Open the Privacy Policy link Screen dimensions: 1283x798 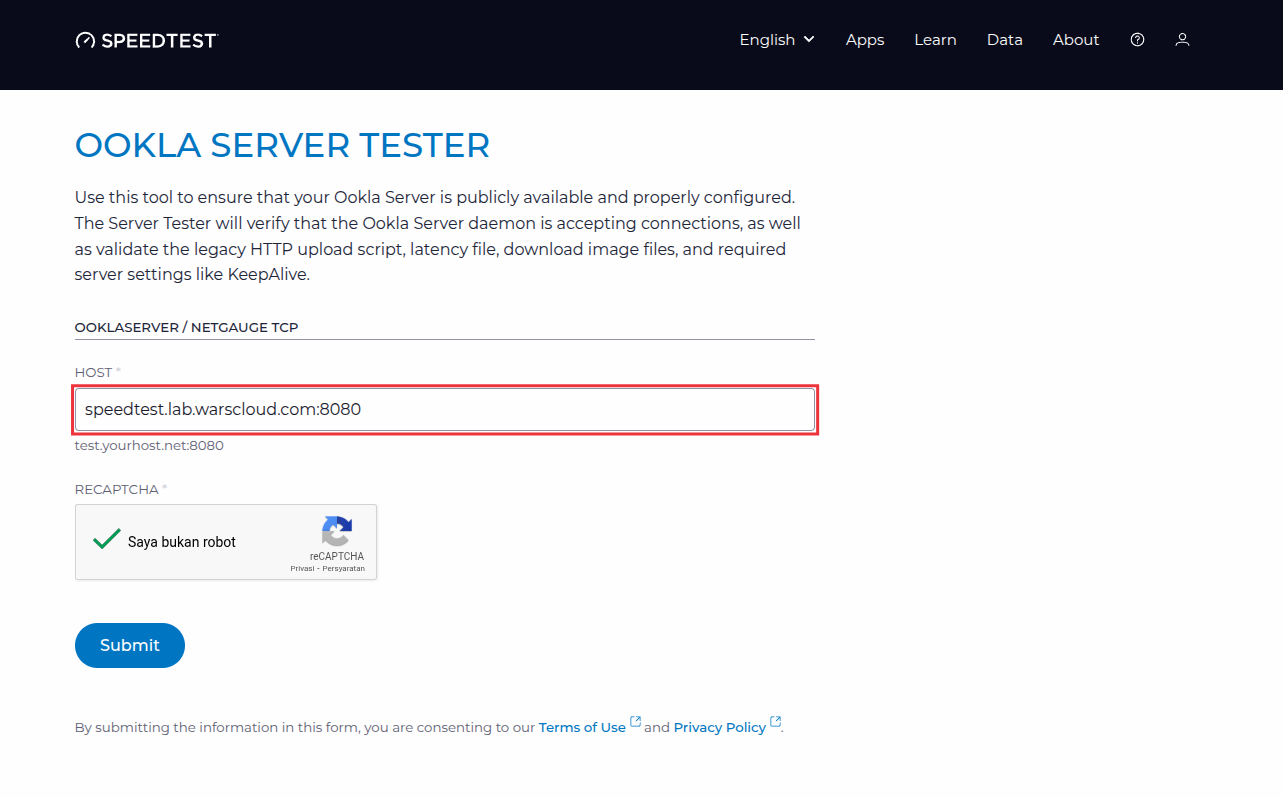point(719,727)
